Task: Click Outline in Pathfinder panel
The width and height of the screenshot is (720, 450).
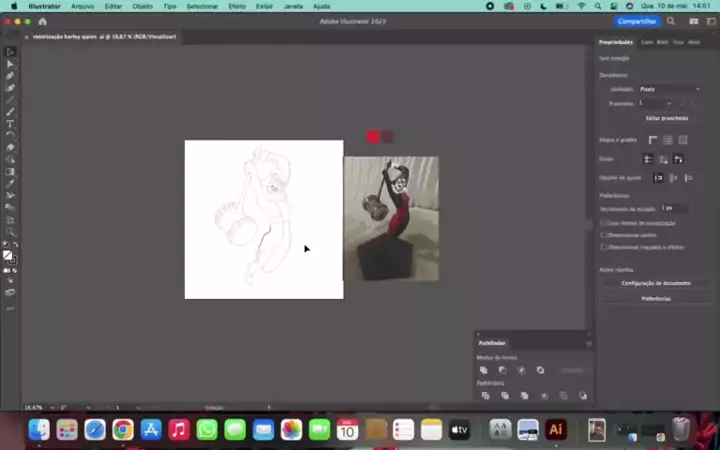Action: [563, 395]
